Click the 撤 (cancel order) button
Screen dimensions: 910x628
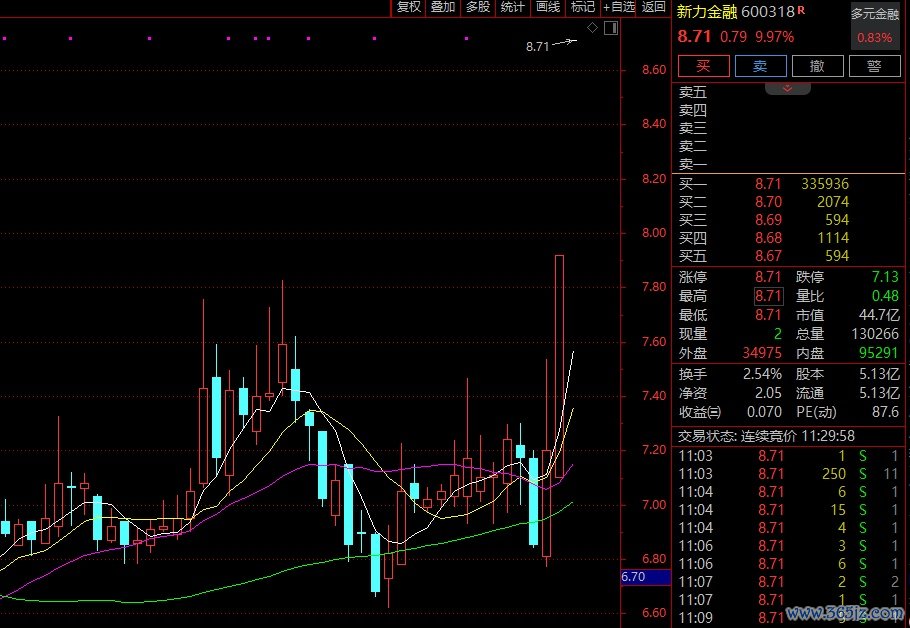(x=817, y=66)
